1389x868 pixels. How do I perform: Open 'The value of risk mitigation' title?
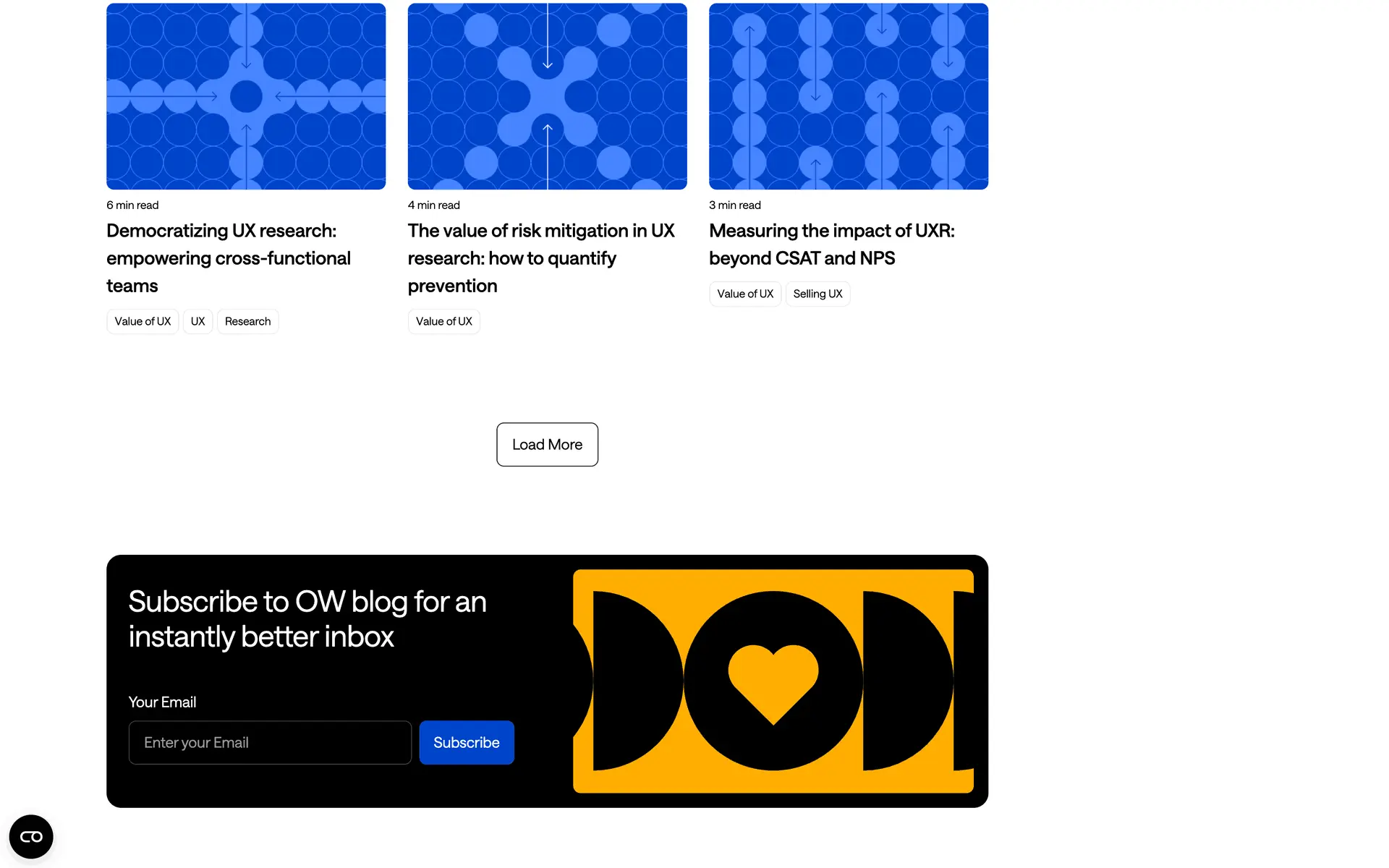[541, 258]
